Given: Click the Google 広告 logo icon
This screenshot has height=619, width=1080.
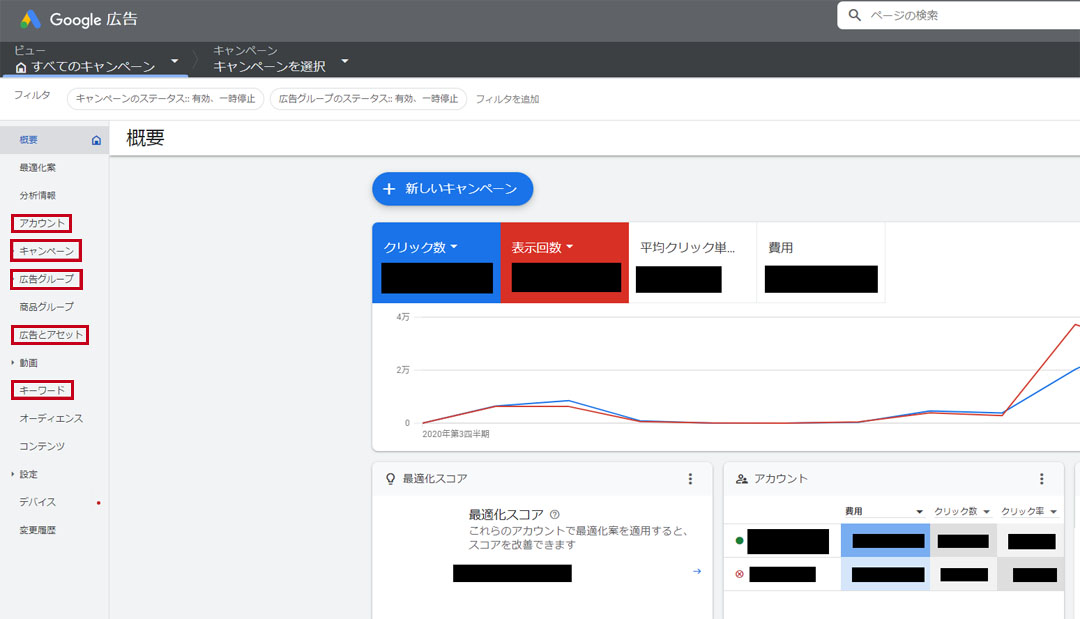Looking at the screenshot, I should [x=27, y=18].
